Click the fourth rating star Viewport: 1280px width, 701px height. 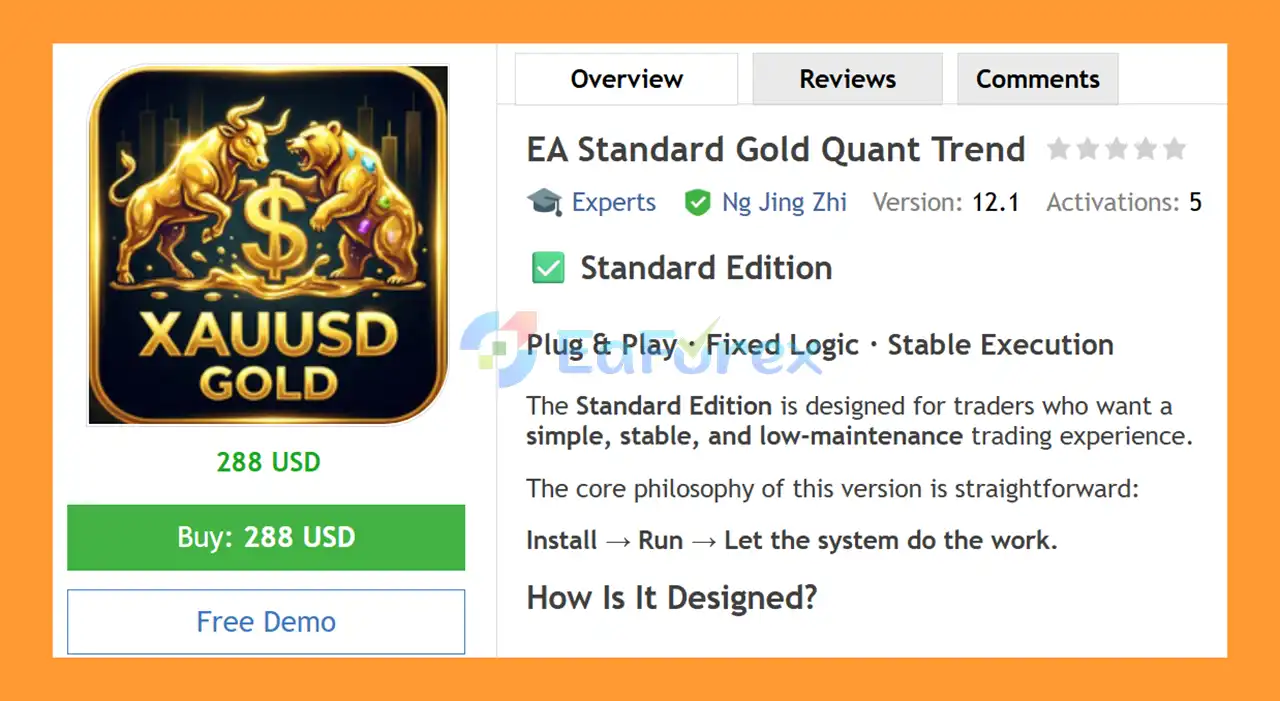[1145, 150]
